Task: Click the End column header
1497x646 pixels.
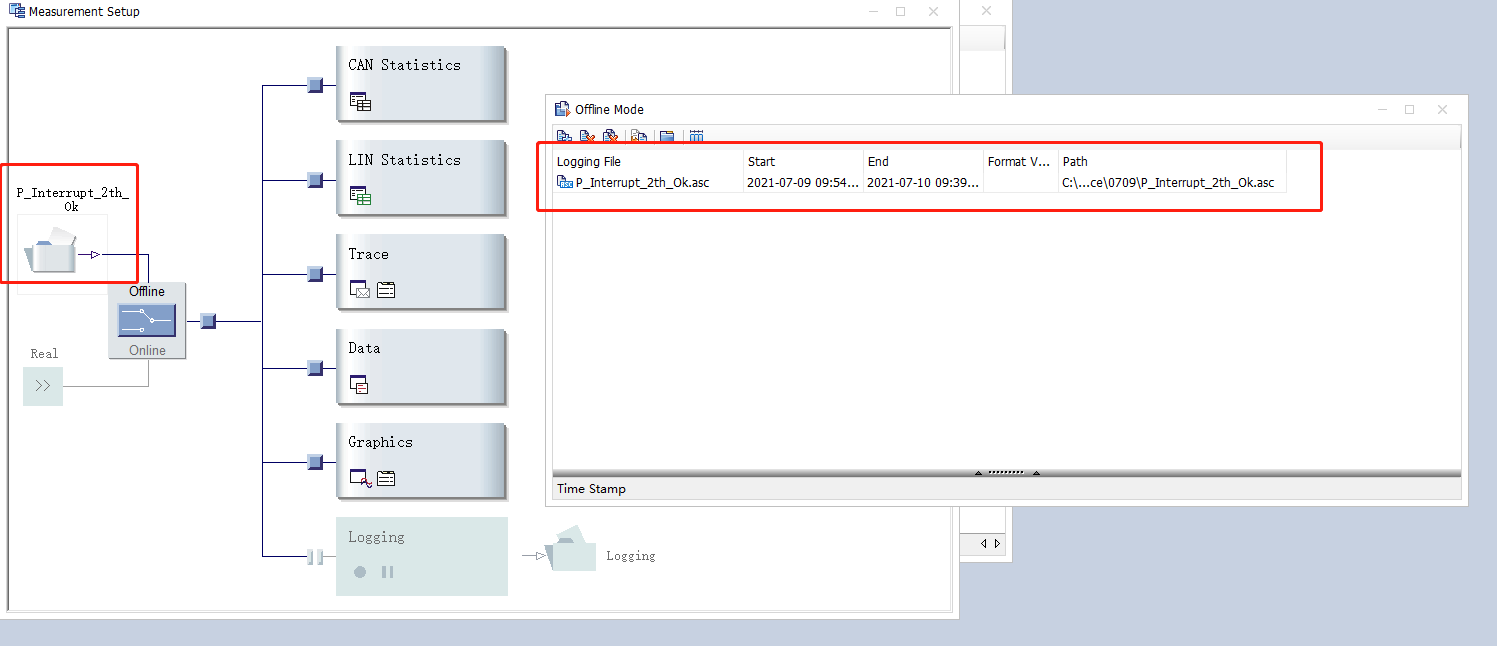Action: (x=923, y=161)
